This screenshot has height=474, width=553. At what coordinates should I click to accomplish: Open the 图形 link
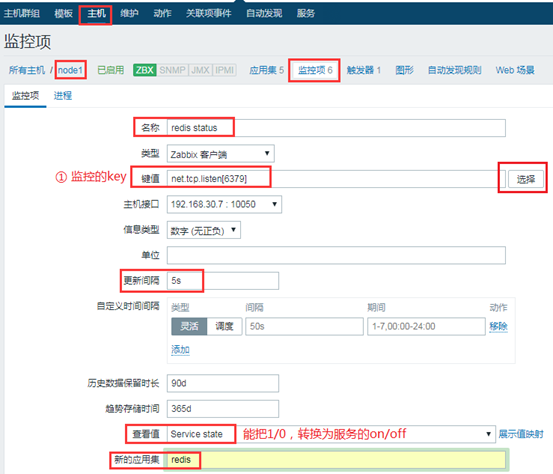coord(404,70)
